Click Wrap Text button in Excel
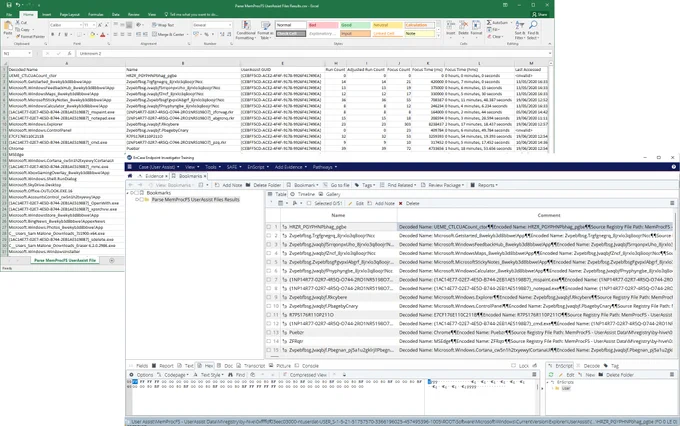This screenshot has width=680, height=426. (x=163, y=25)
